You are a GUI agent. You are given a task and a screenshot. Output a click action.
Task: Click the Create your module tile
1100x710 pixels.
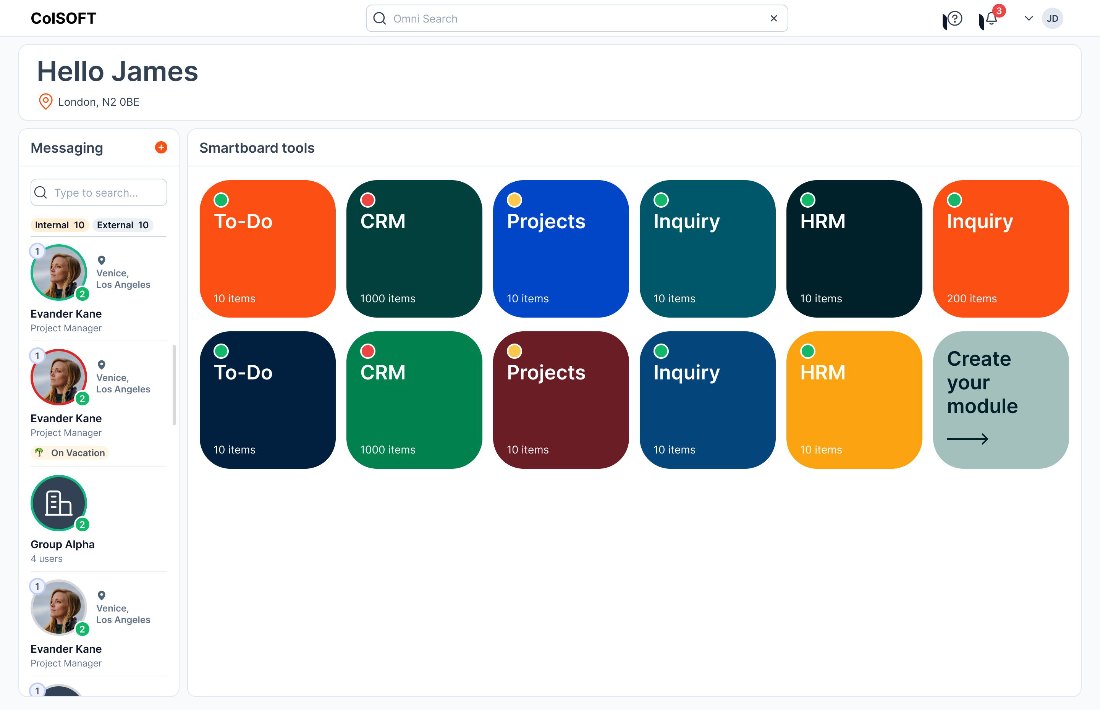pos(1001,400)
